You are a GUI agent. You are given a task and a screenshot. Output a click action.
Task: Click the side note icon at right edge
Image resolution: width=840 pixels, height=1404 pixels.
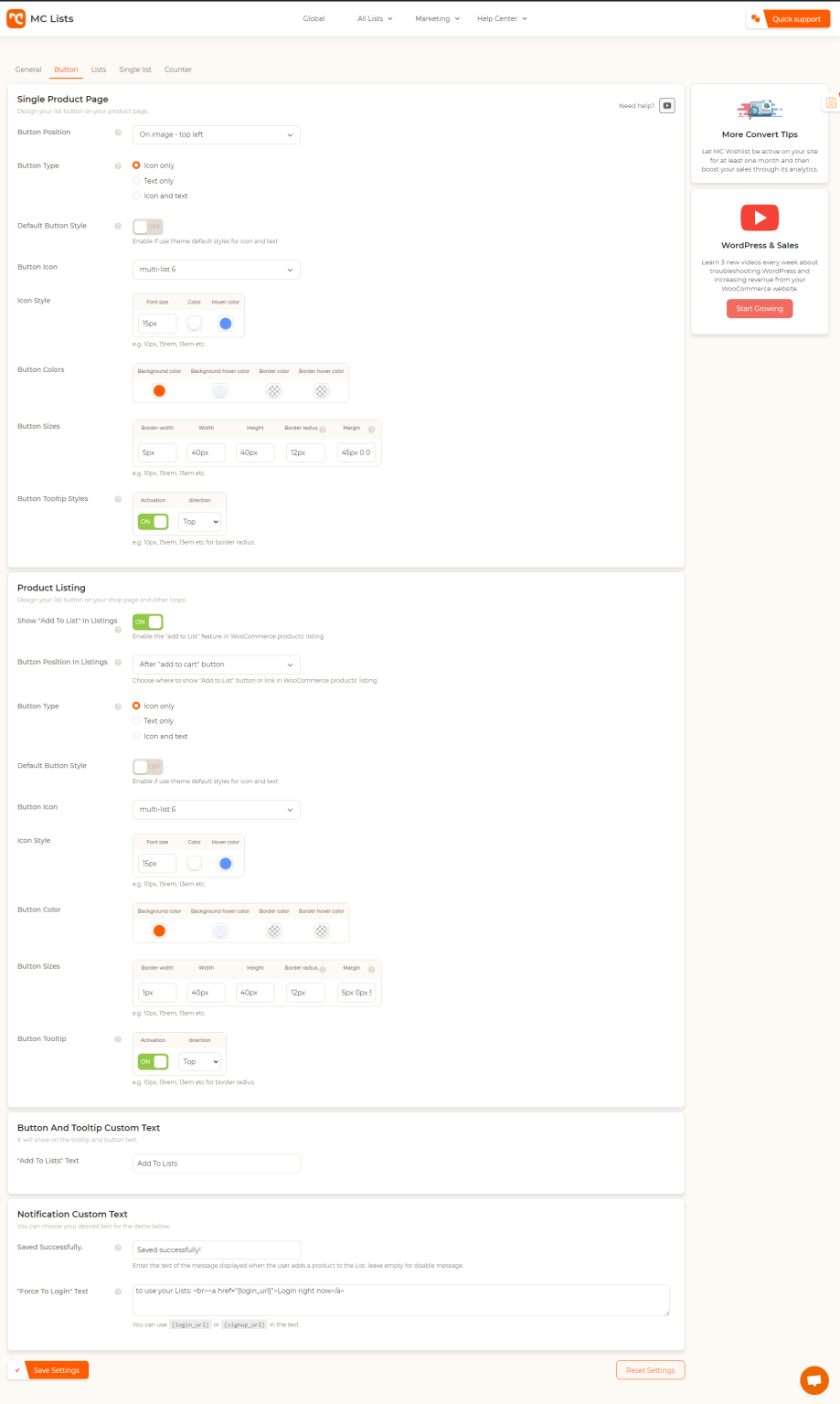pos(831,103)
